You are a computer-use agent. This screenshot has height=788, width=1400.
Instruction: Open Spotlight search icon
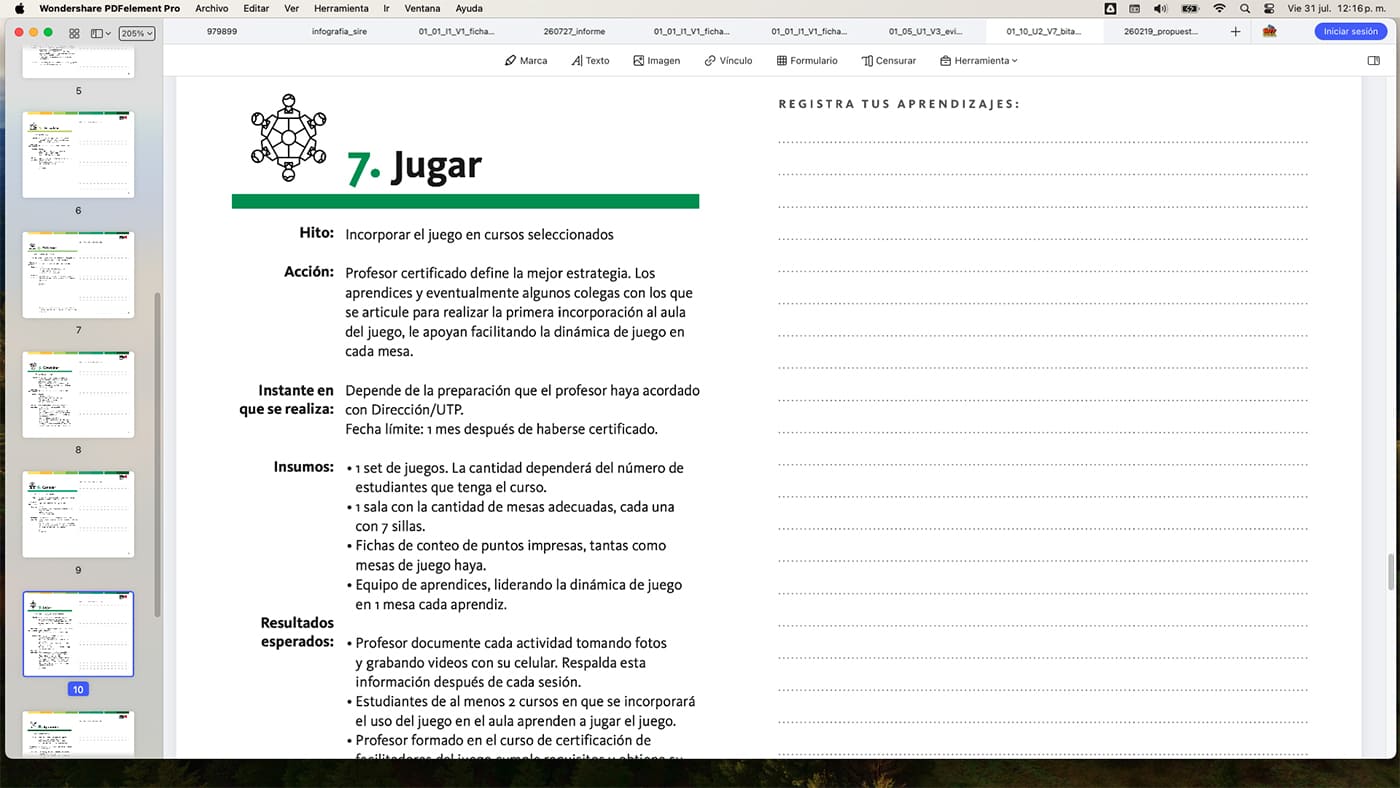(x=1245, y=8)
